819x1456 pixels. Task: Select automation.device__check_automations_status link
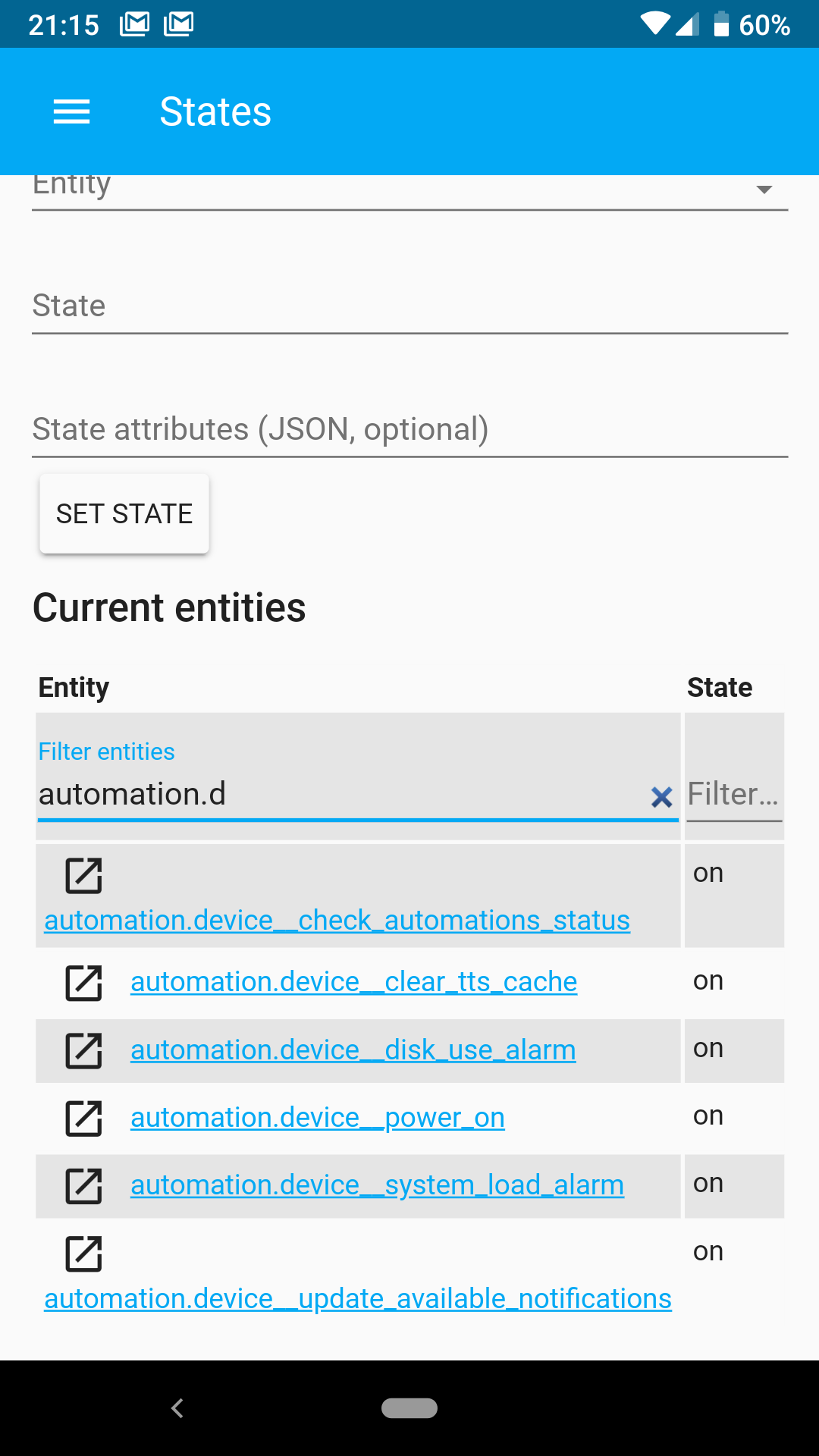pos(337,921)
